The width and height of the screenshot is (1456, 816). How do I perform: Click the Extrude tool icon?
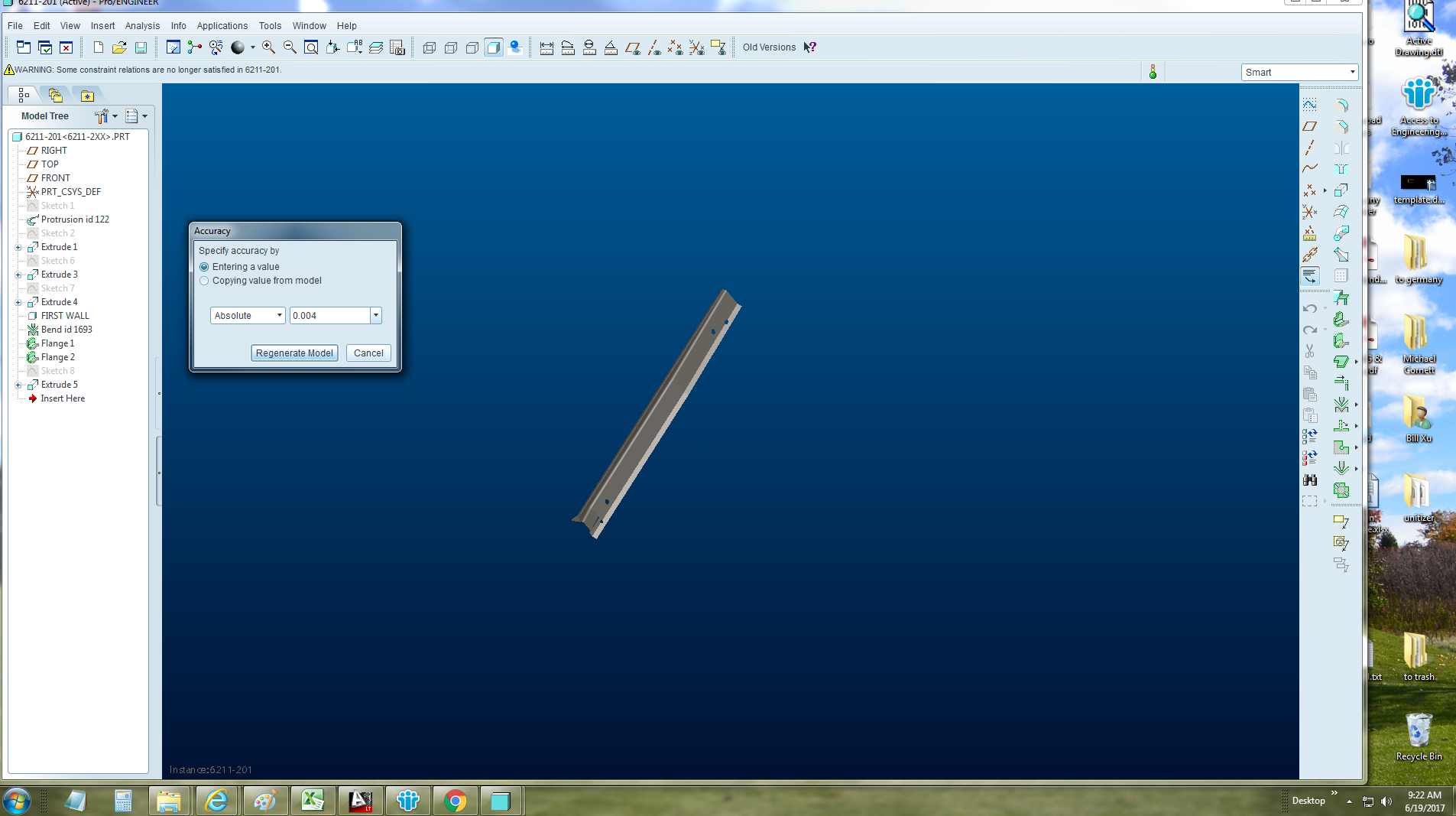click(1341, 190)
